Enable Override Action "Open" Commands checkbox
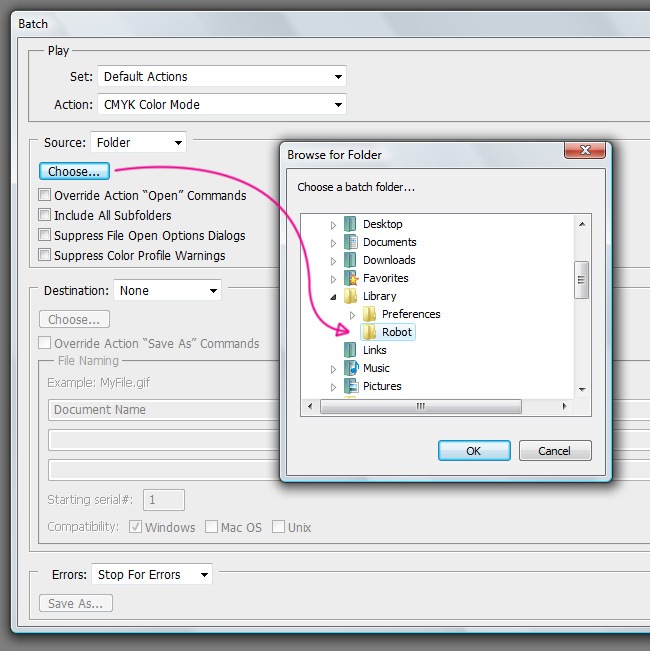Screen dimensions: 650x651 [x=45, y=196]
